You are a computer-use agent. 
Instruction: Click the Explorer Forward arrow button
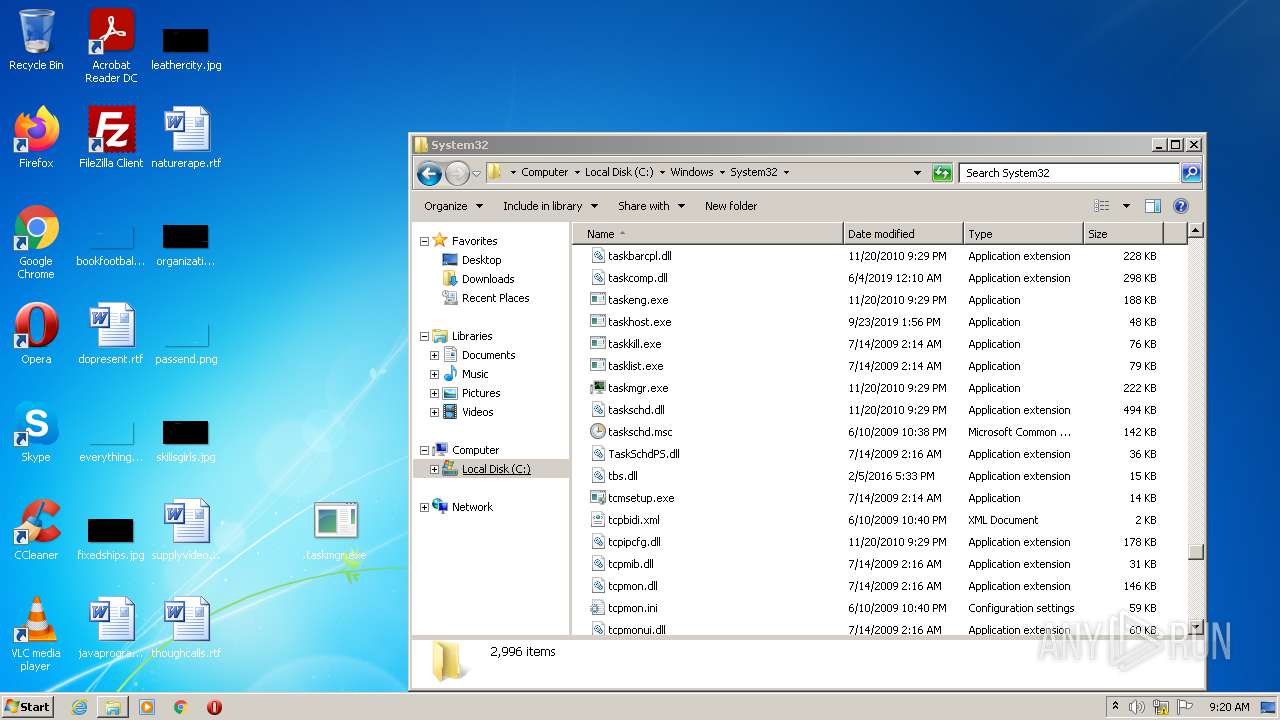pyautogui.click(x=457, y=173)
